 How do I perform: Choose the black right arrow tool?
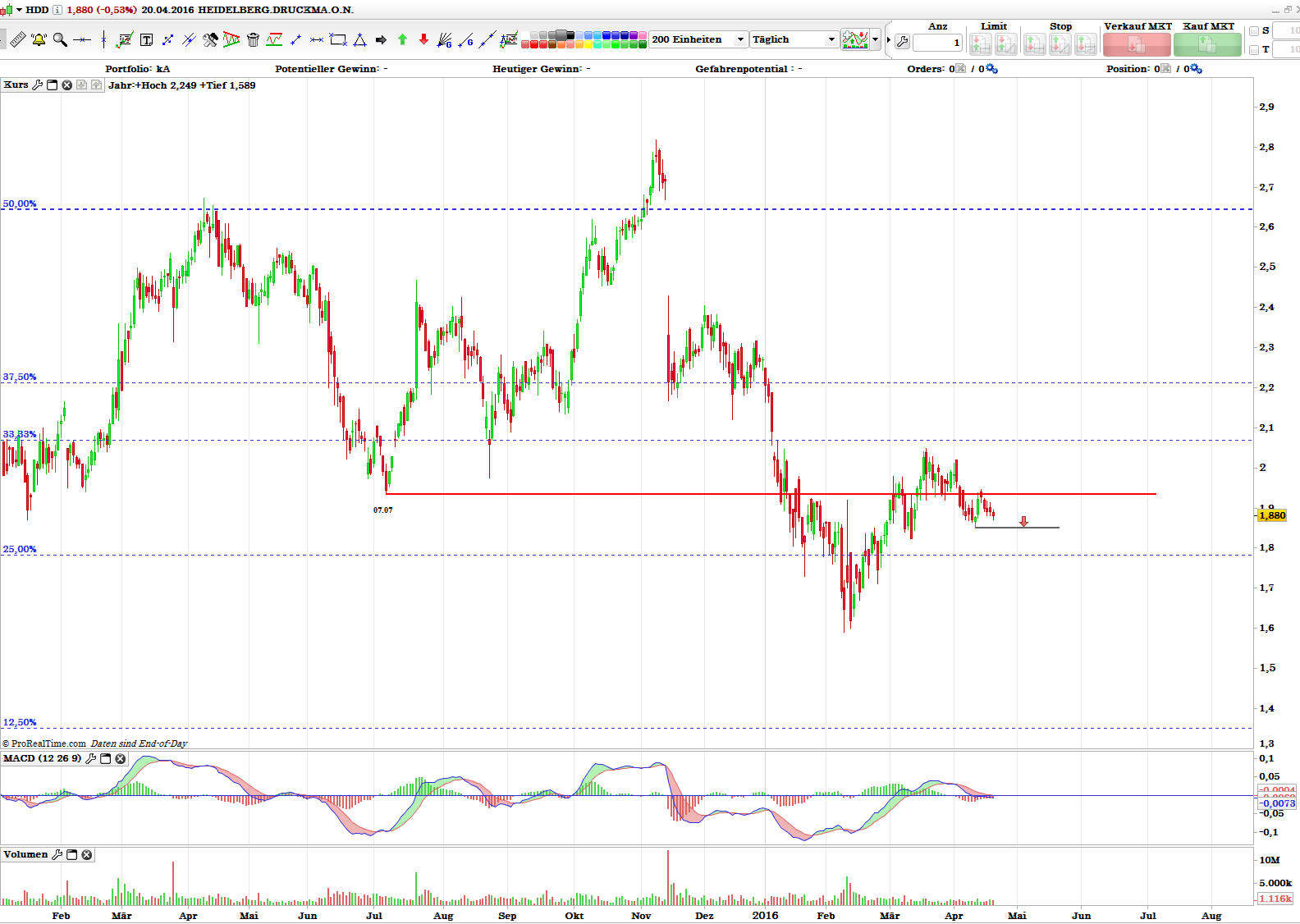coord(381,39)
